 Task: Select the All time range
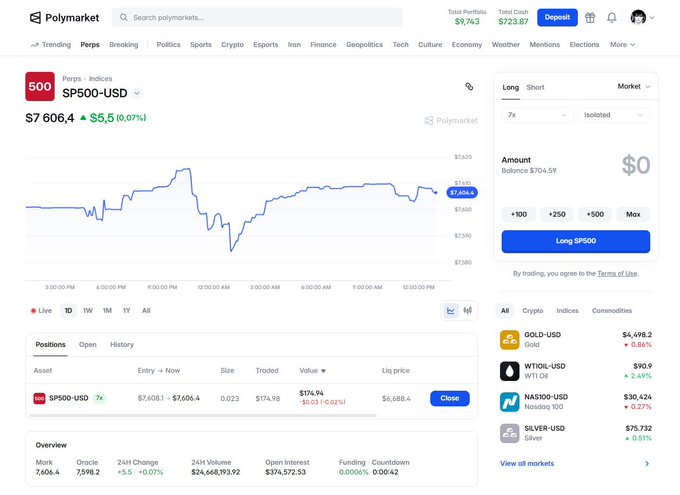146,311
